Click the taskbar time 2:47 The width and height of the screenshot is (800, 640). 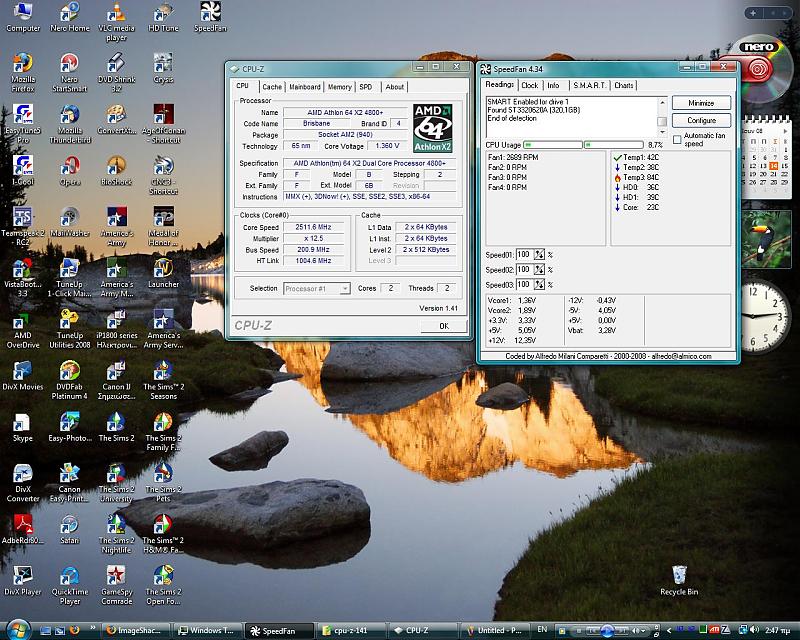(778, 631)
